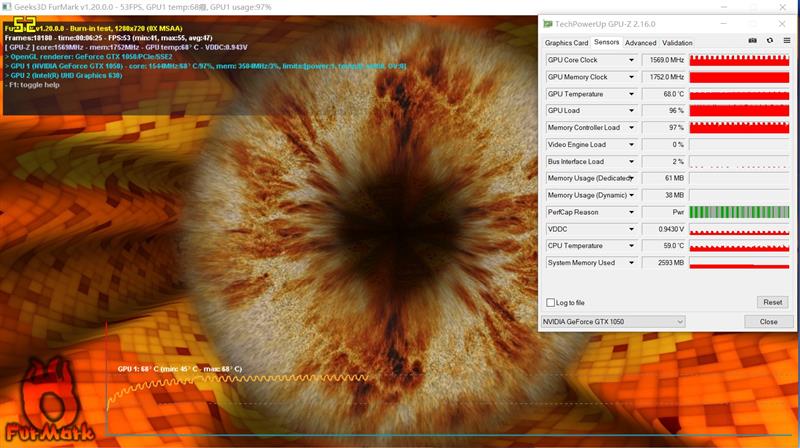Click the GPU-Z refresh icon

click(769, 41)
